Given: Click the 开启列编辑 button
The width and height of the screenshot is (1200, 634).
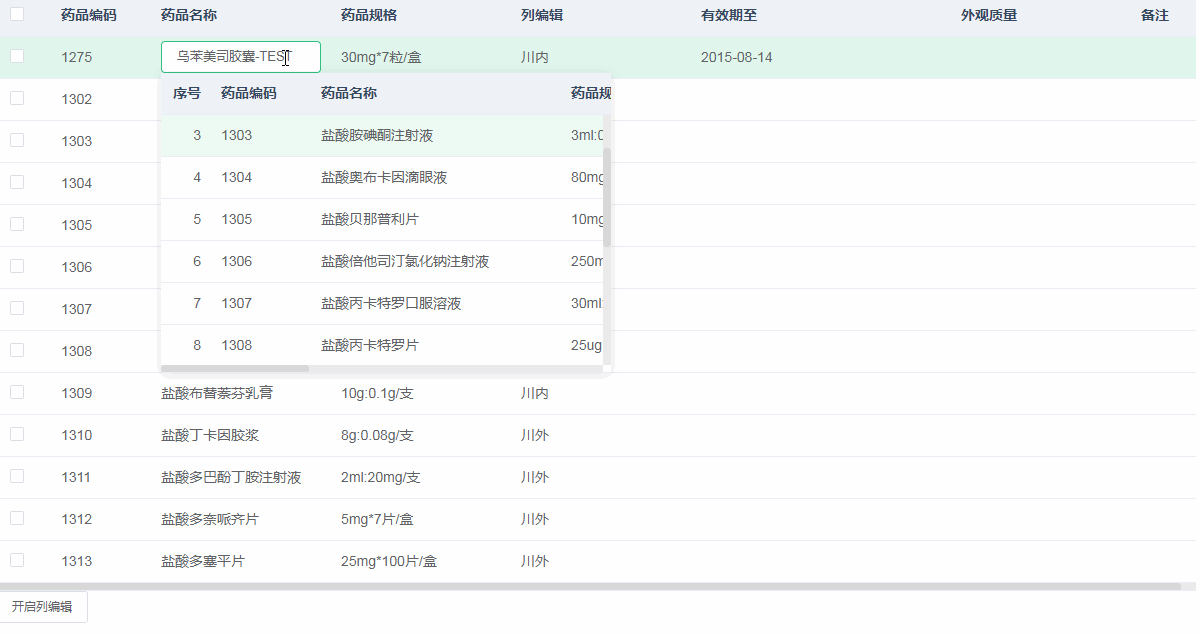Looking at the screenshot, I should click(43, 607).
